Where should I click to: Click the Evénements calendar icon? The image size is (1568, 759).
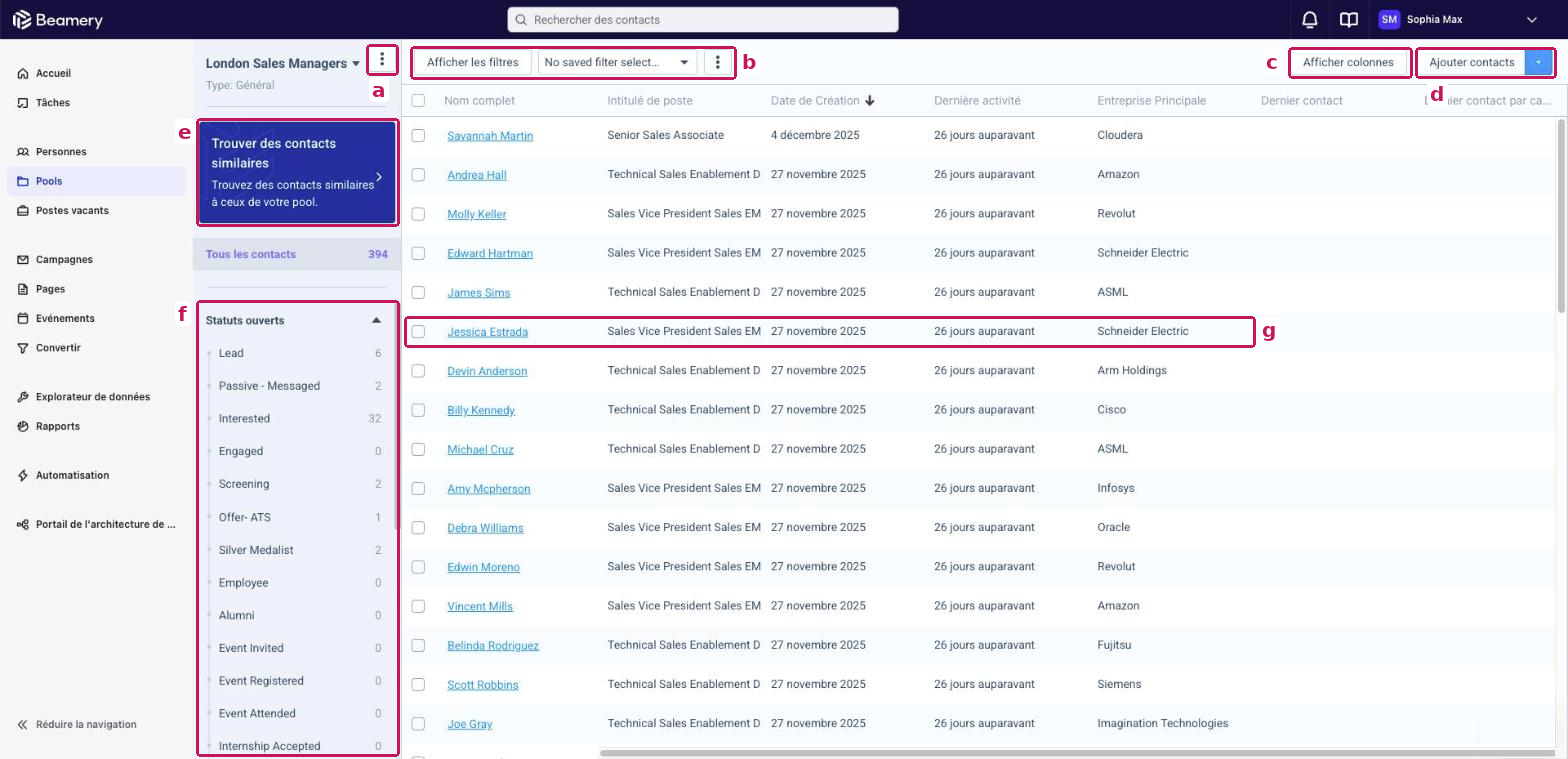[23, 319]
